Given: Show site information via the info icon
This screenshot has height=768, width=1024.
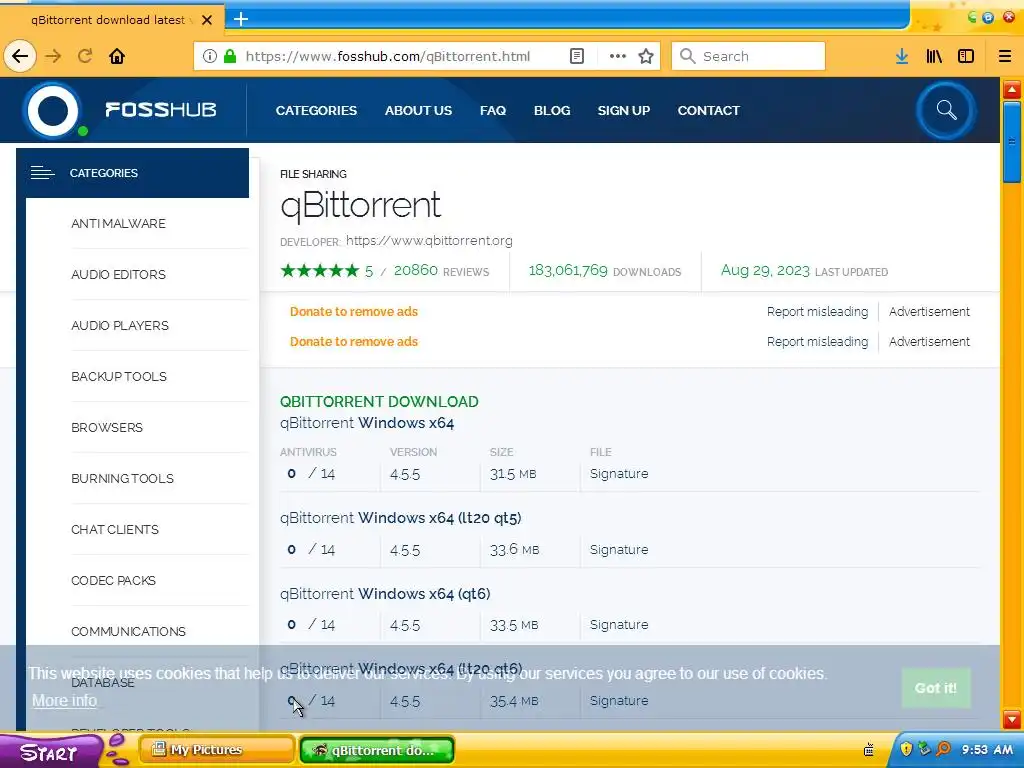Looking at the screenshot, I should 209,56.
